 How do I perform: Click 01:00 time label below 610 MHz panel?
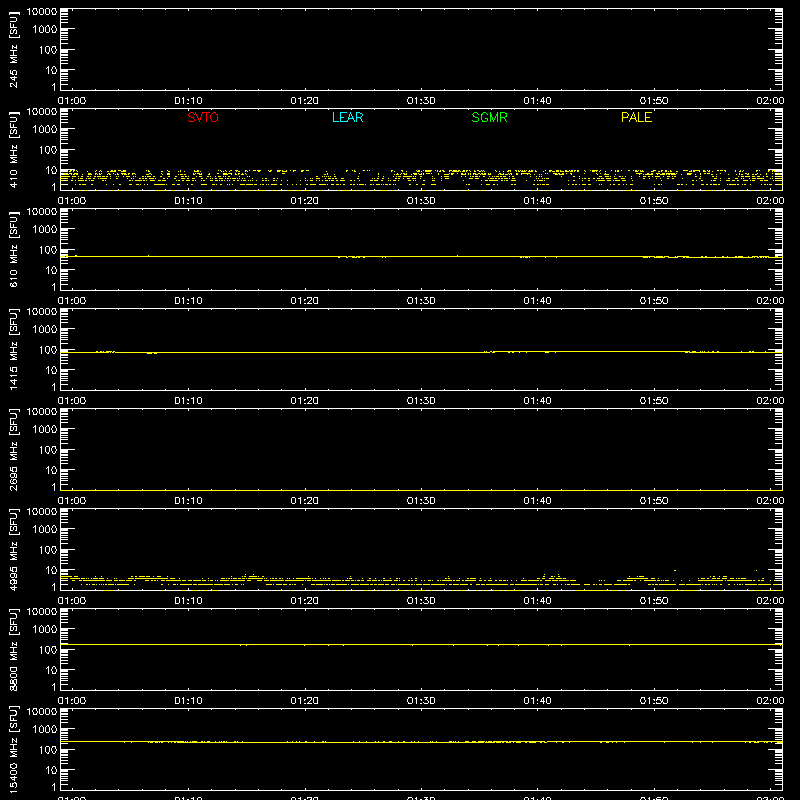point(72,301)
